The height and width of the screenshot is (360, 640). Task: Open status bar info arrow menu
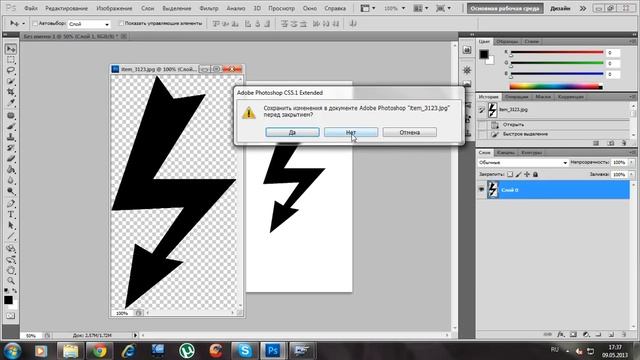(136, 335)
